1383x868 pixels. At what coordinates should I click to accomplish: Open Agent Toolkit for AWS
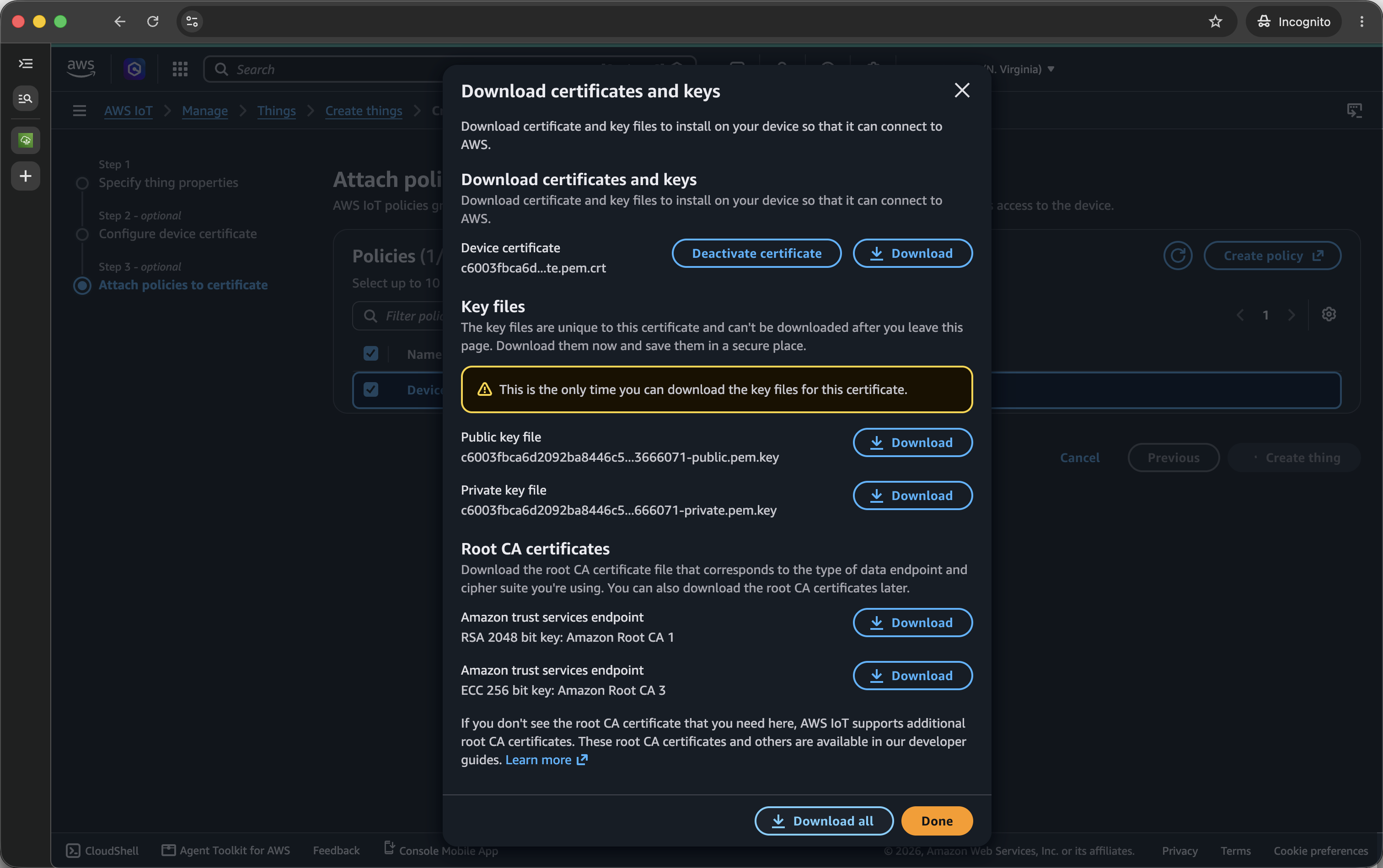click(226, 850)
